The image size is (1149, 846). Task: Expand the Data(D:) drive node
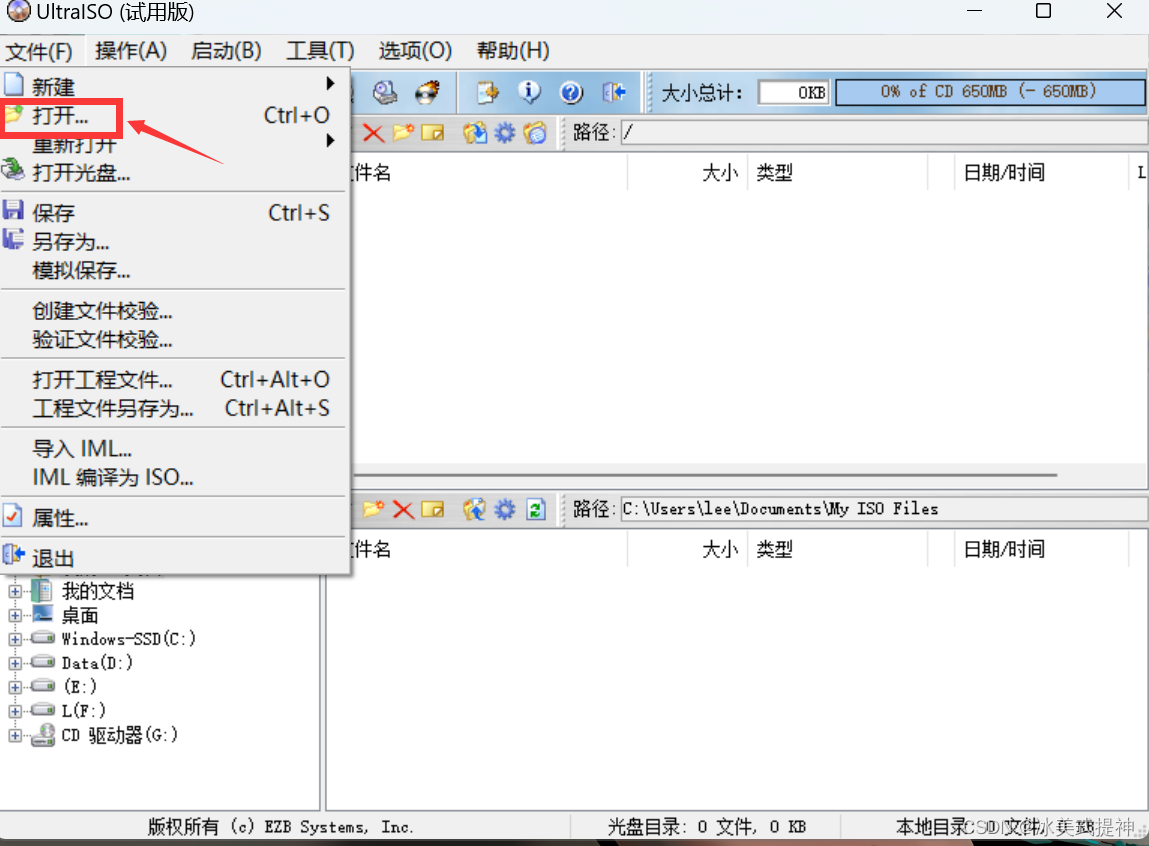(15, 663)
